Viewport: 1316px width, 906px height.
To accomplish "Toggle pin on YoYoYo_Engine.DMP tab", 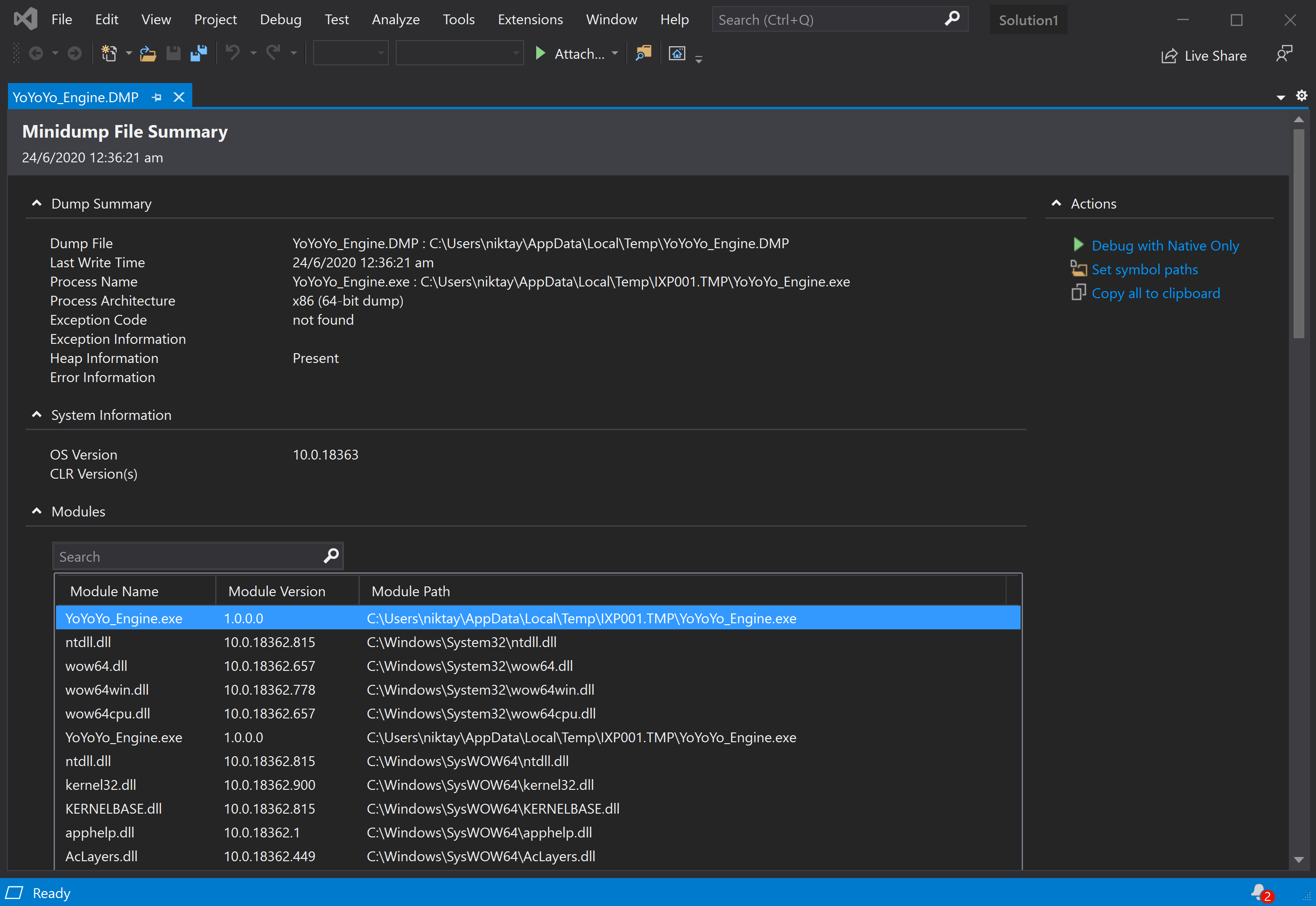I will tap(157, 98).
